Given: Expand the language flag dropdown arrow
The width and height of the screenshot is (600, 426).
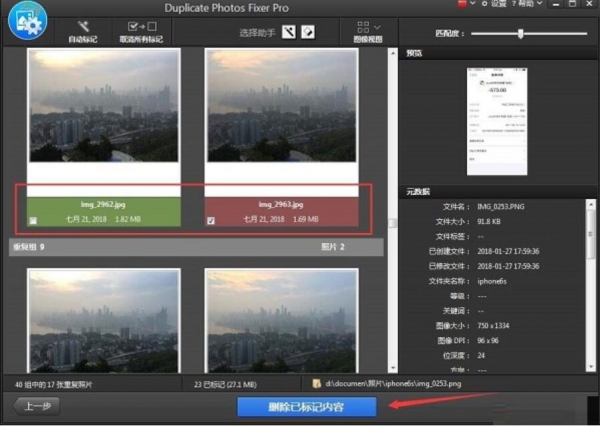Looking at the screenshot, I should click(x=473, y=3).
